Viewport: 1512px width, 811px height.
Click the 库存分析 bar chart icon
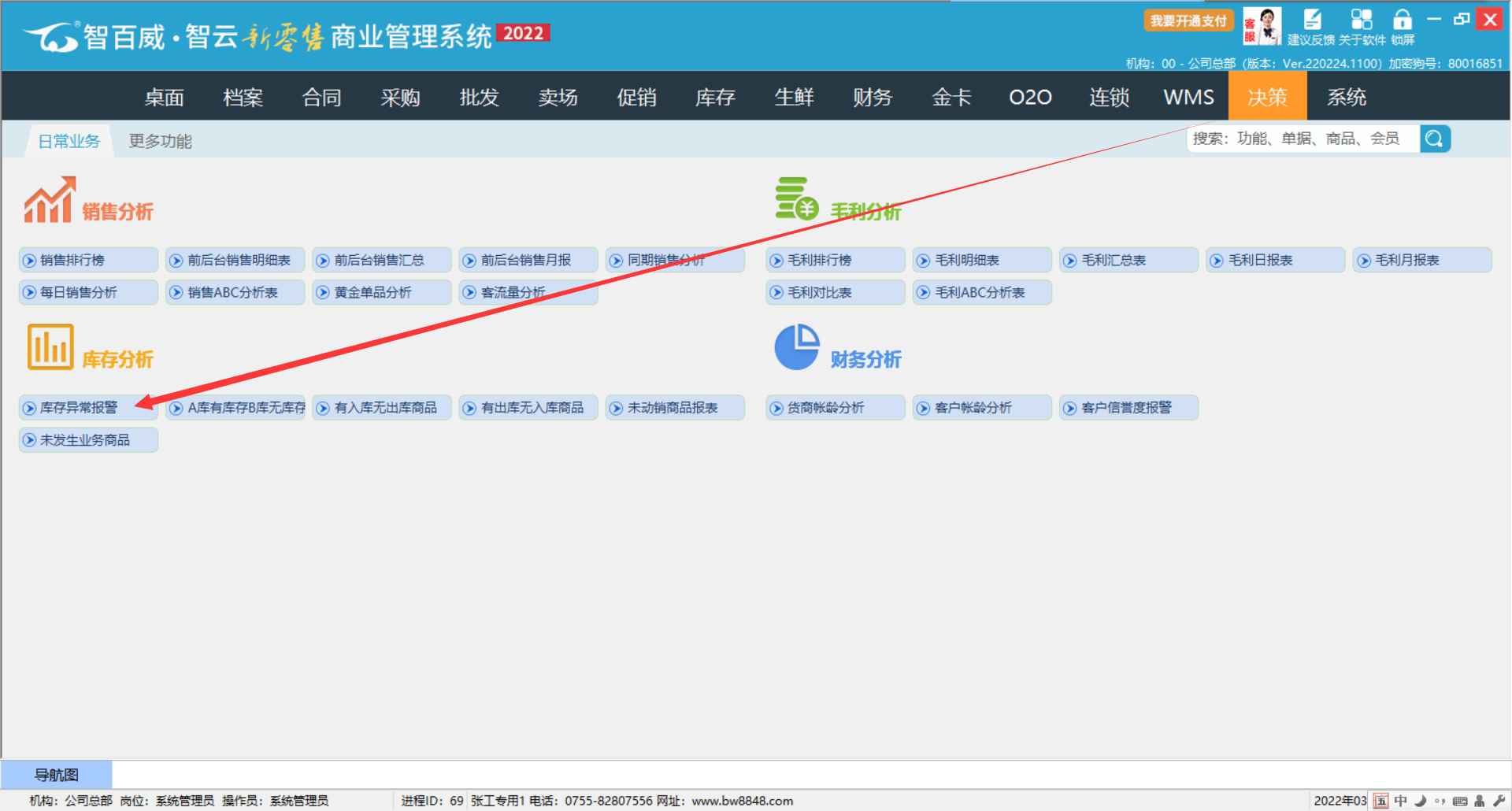click(x=50, y=347)
